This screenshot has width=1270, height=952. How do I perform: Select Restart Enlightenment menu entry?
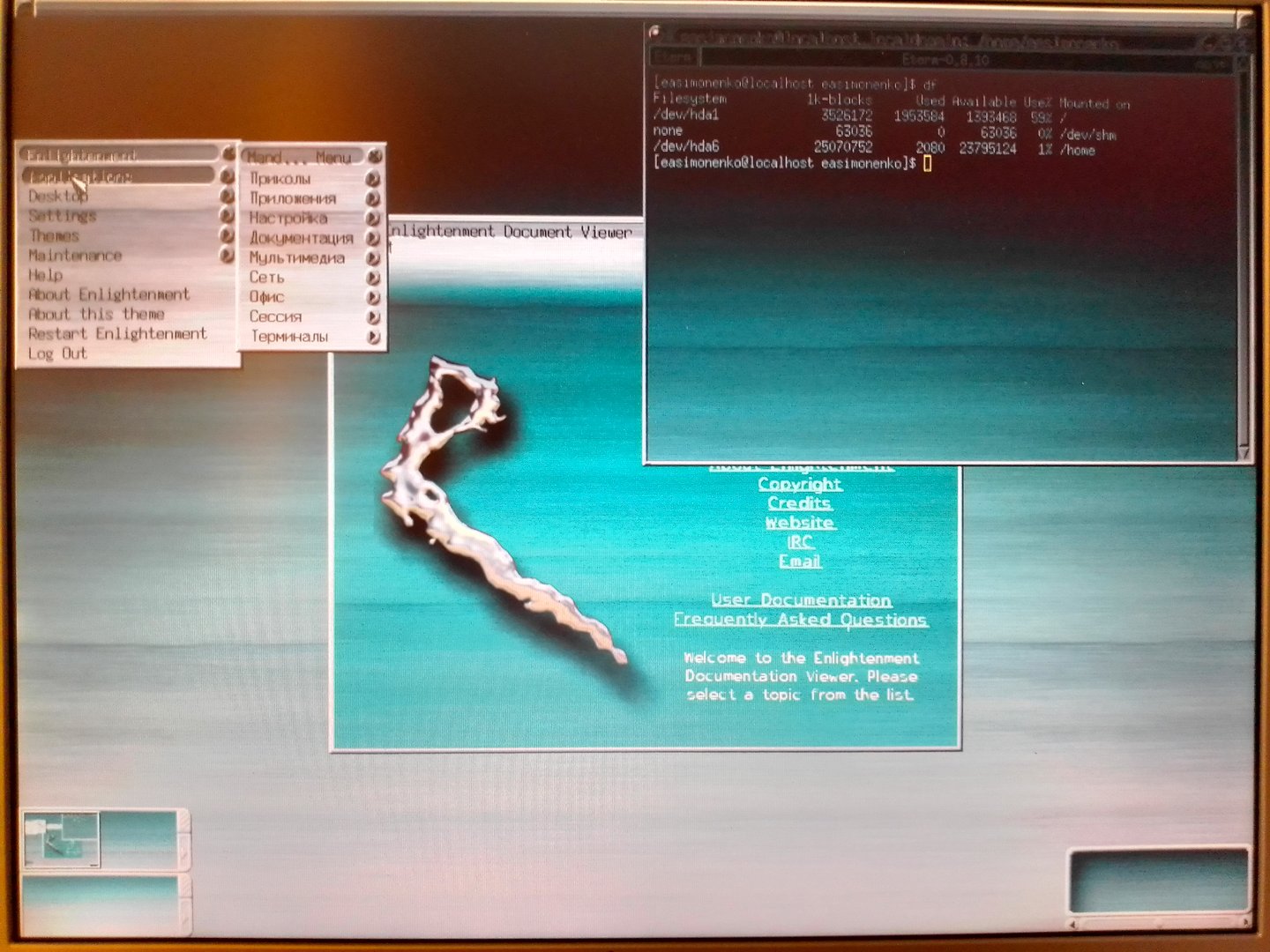pyautogui.click(x=129, y=334)
